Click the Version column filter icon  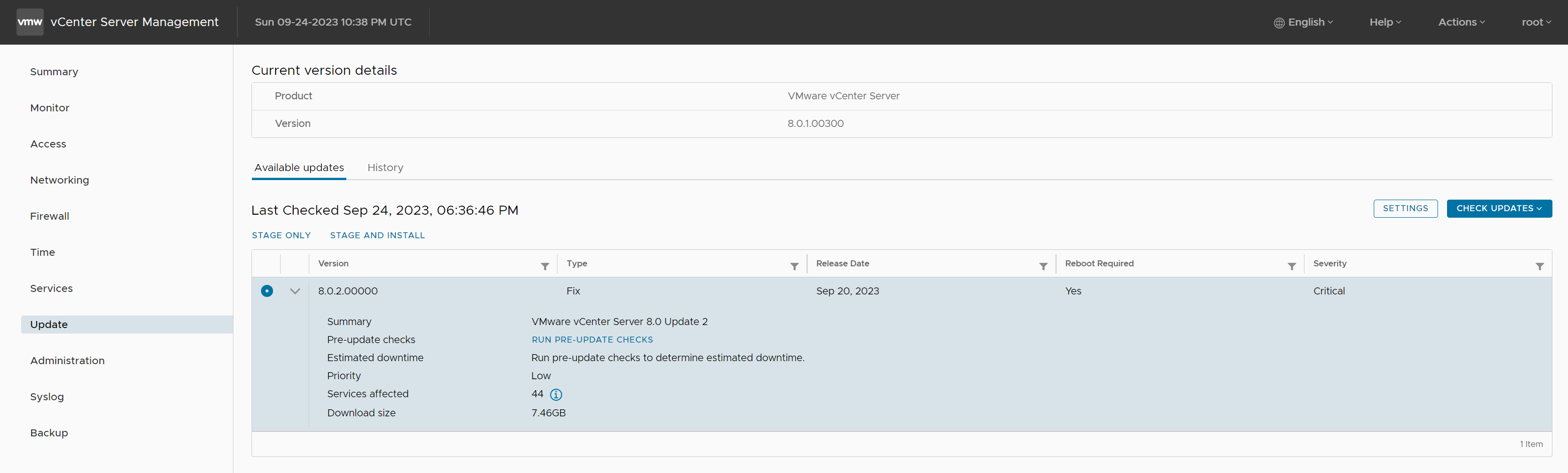coord(545,266)
